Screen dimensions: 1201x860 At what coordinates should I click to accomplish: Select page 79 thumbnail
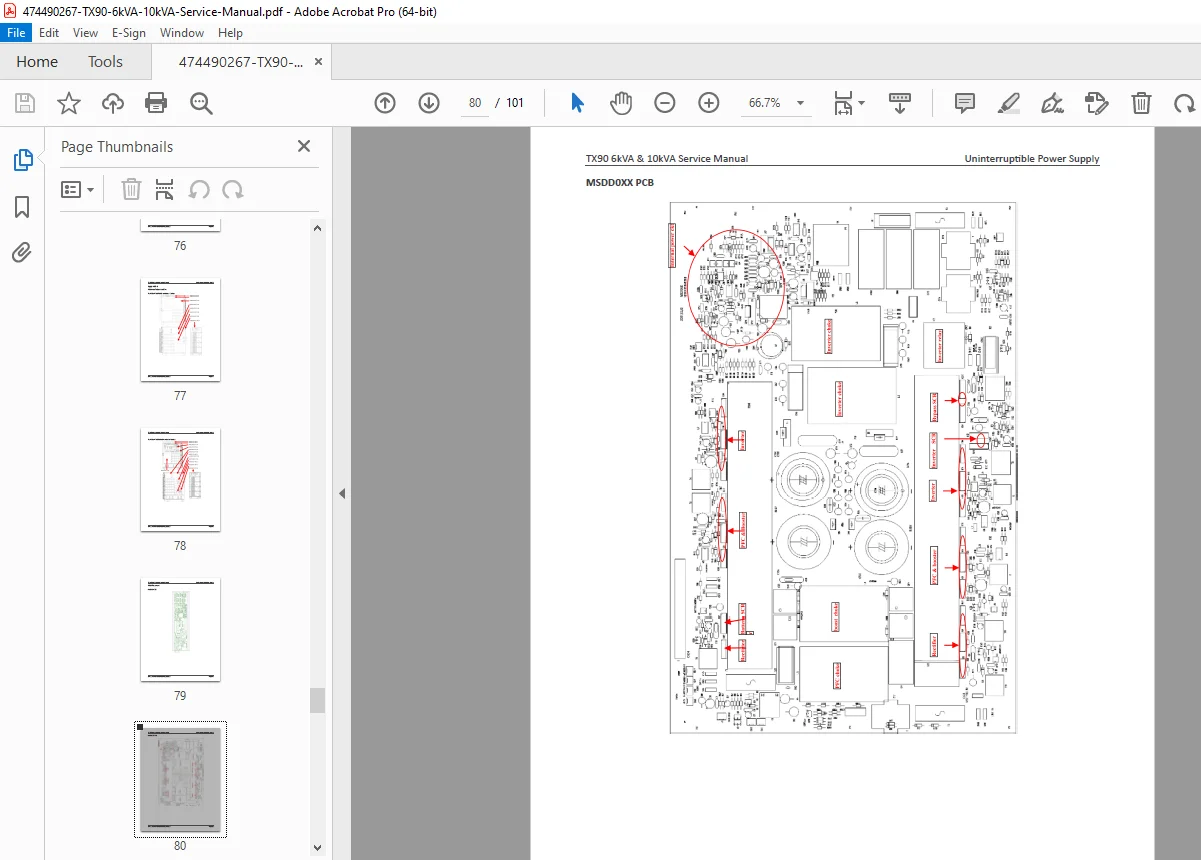180,630
